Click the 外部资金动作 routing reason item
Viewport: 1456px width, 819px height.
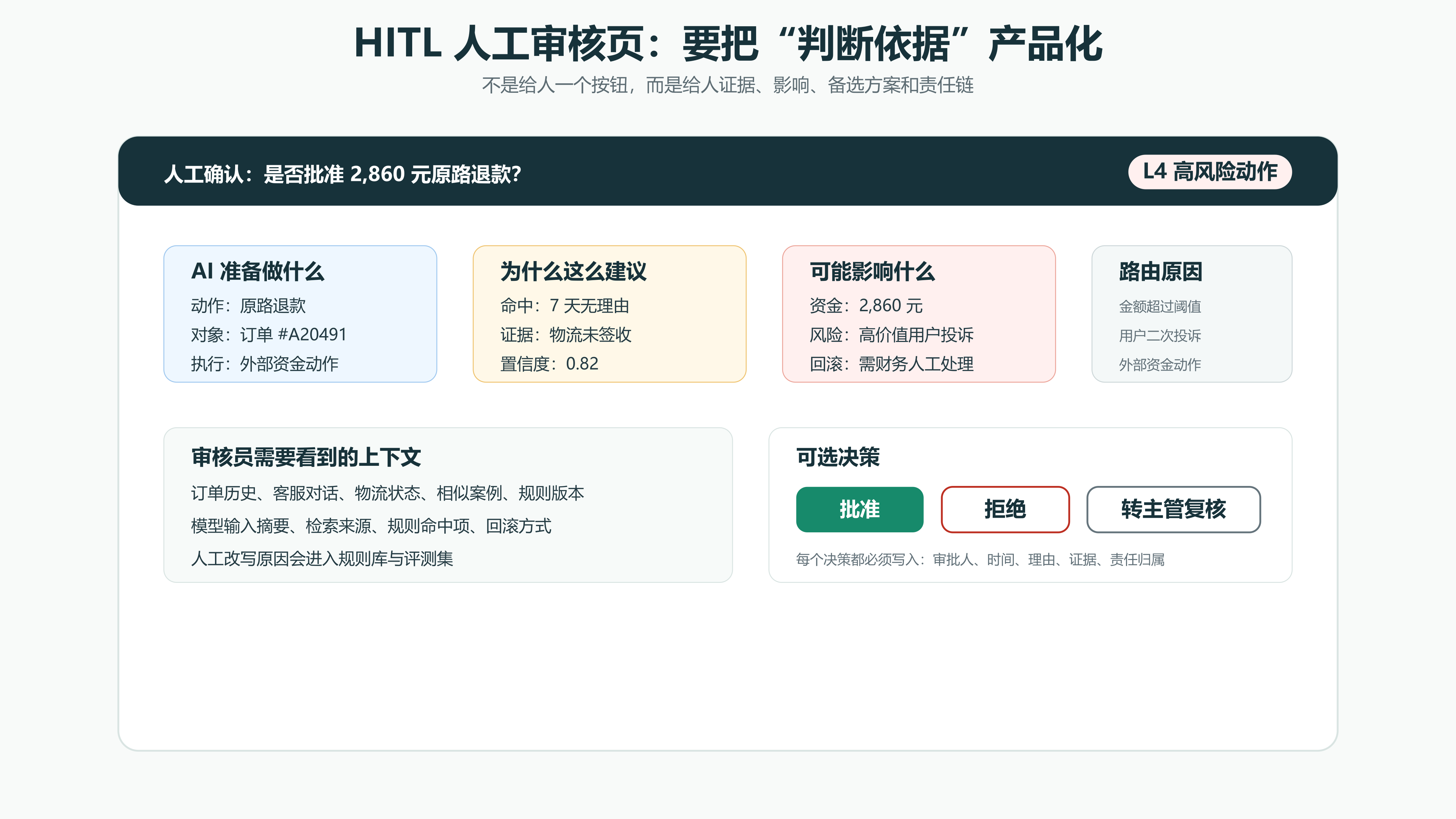pyautogui.click(x=1160, y=364)
